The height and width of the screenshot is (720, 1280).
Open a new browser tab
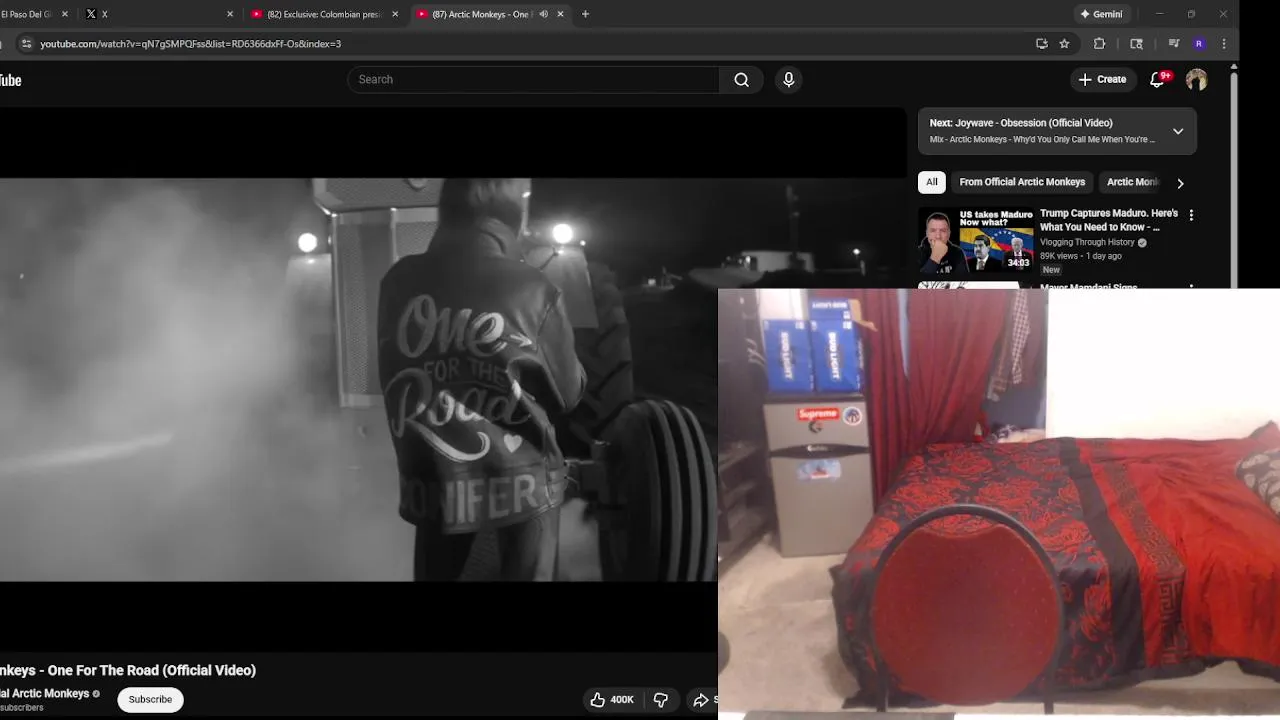(585, 14)
